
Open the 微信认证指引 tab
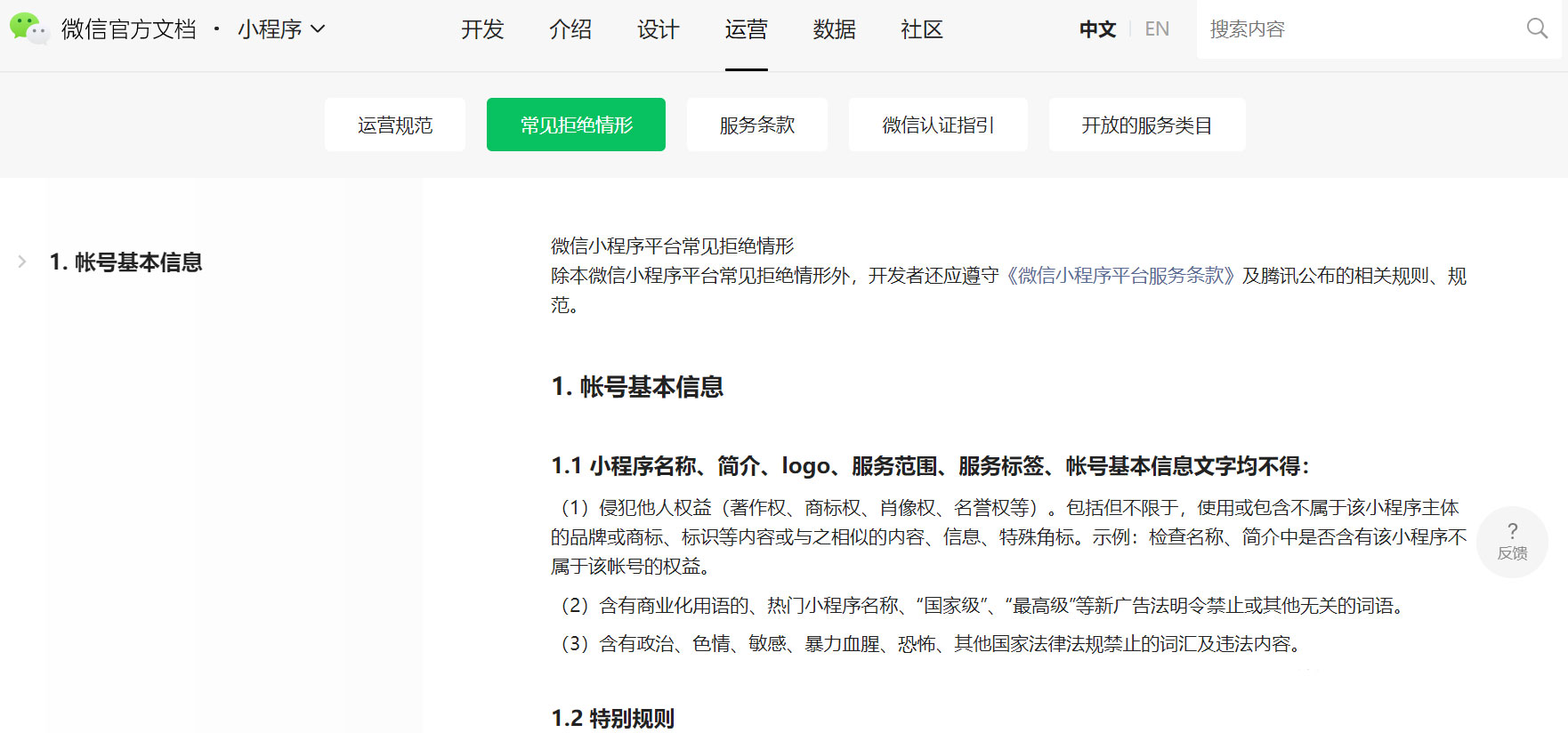click(938, 125)
